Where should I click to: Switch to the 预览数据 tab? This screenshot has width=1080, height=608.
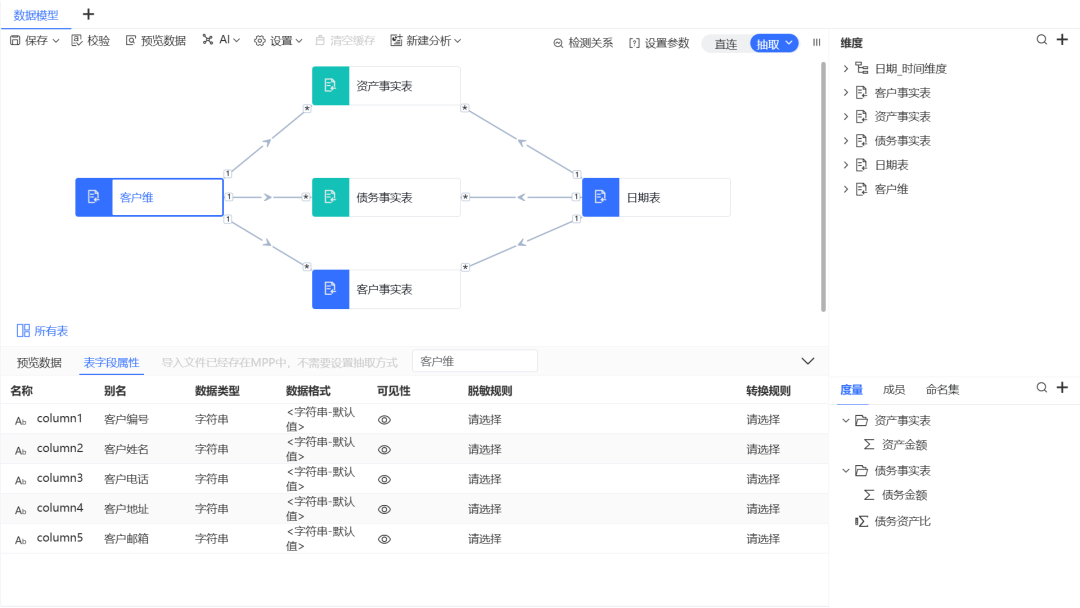[x=39, y=361]
